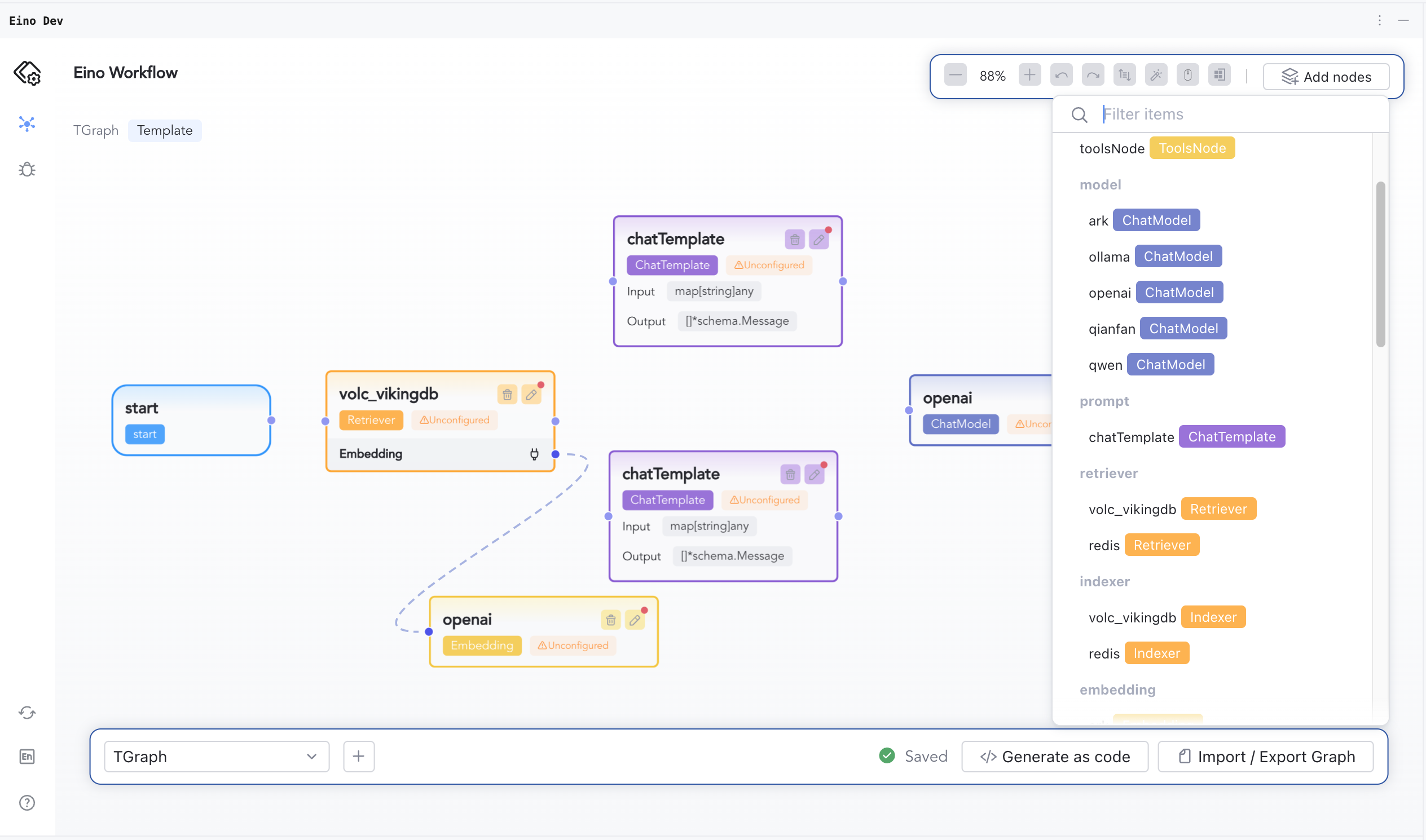Edit the openai Embedding node via pencil
This screenshot has height=840, width=1426.
[x=635, y=620]
